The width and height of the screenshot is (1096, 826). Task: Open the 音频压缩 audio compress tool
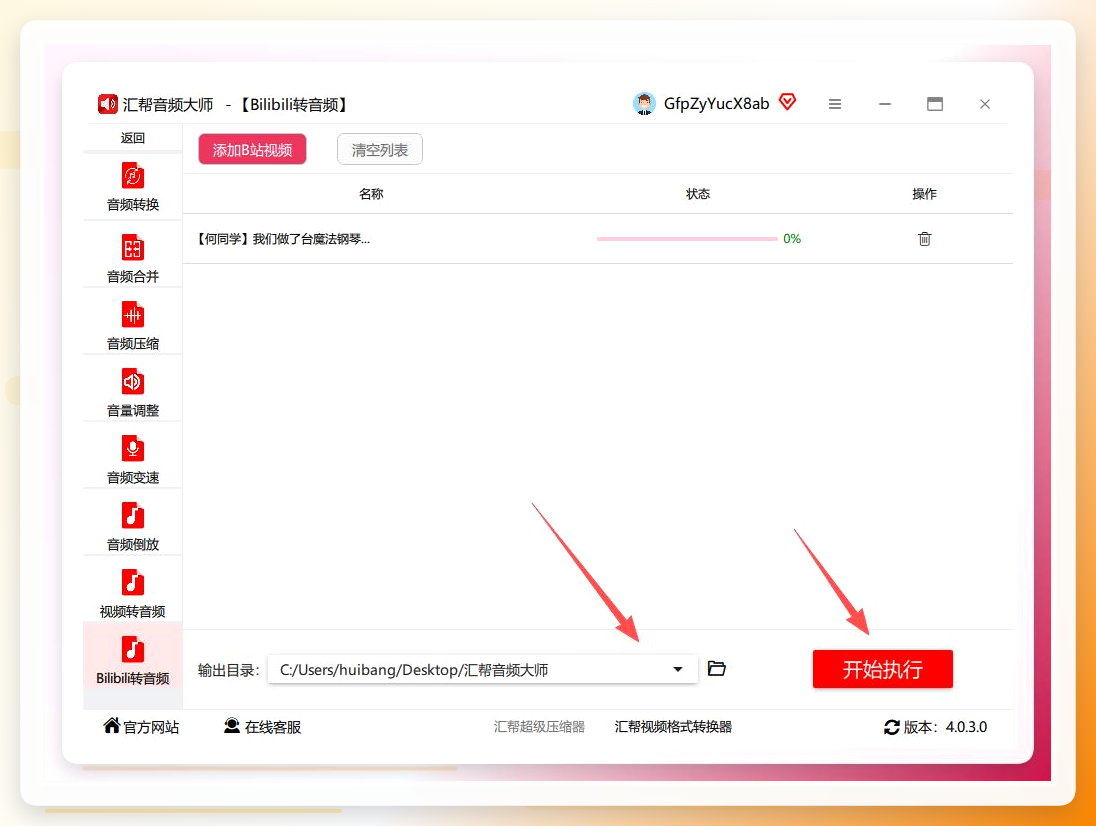coord(133,326)
